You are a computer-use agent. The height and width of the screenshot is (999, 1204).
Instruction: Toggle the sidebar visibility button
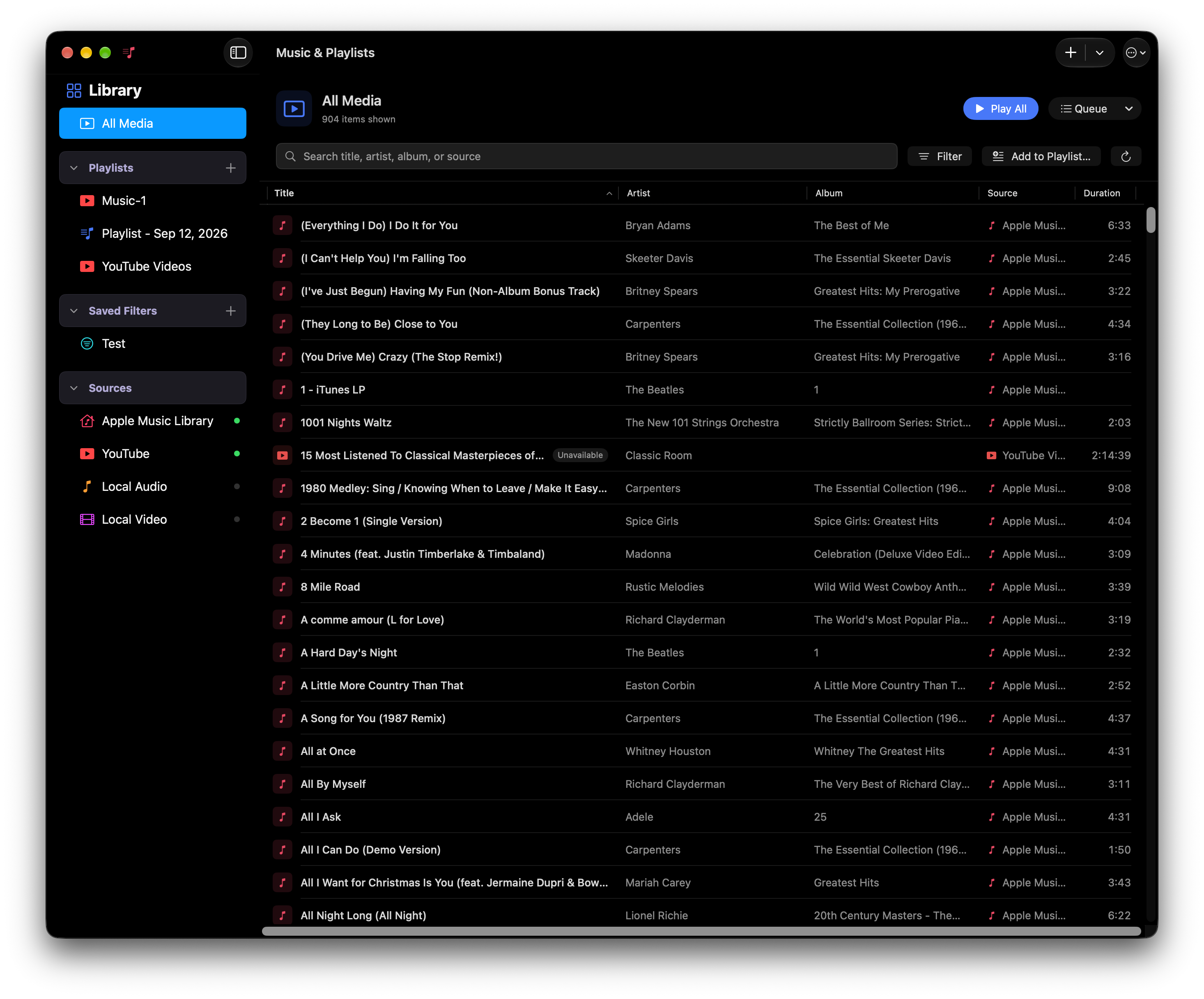coord(238,53)
